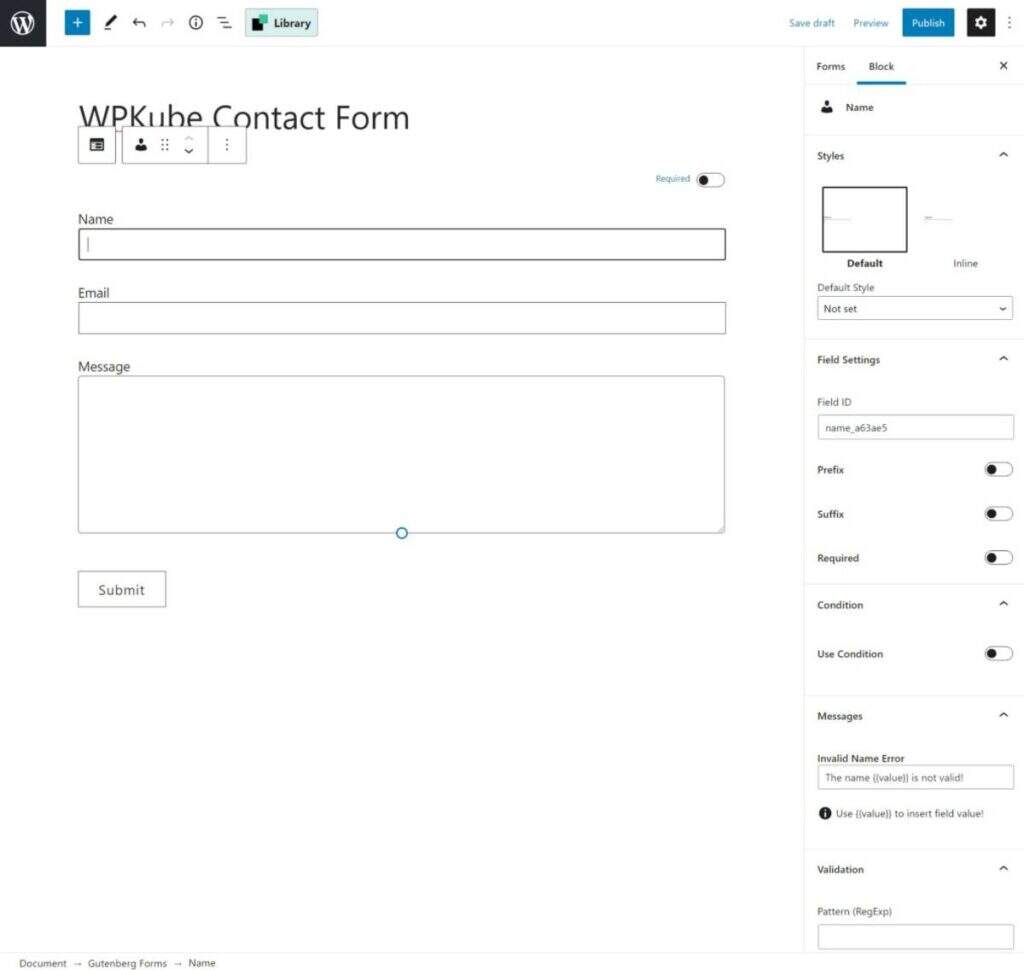The height and width of the screenshot is (970, 1024).
Task: Click the Publish button
Action: pyautogui.click(x=928, y=23)
